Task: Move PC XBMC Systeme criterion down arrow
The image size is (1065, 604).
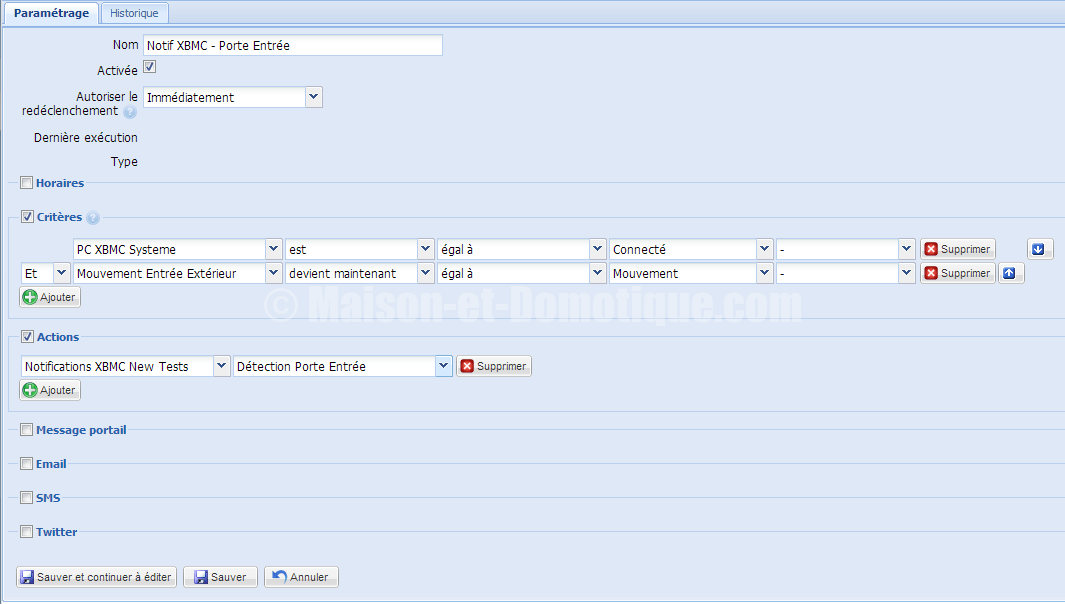Action: 1039,249
